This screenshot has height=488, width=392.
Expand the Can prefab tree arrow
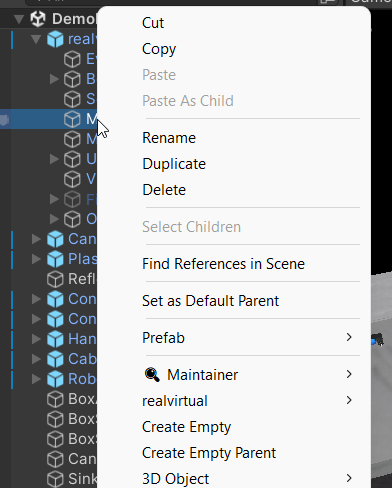36,239
